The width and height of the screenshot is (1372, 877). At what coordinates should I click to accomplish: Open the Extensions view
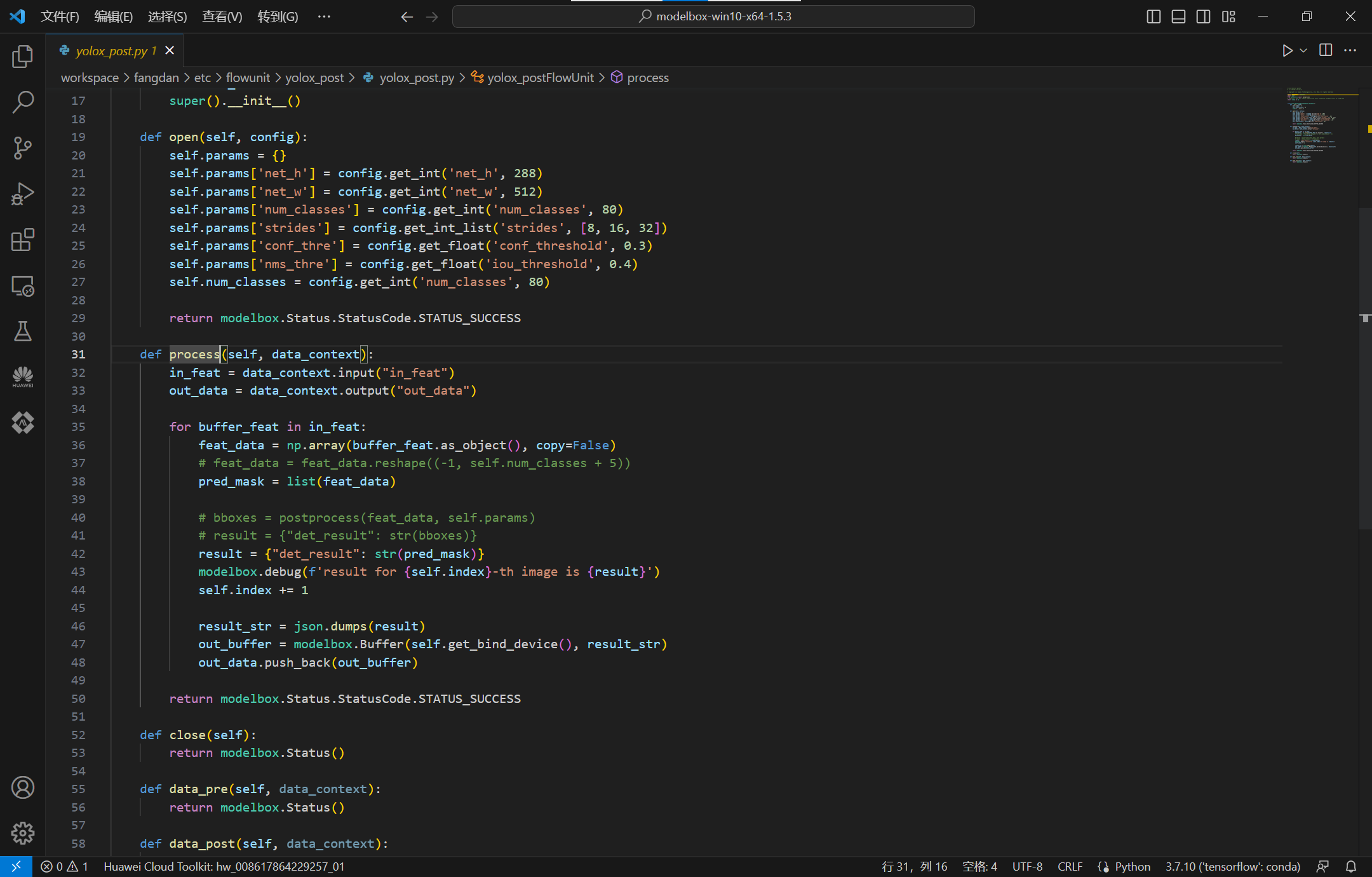(x=23, y=240)
